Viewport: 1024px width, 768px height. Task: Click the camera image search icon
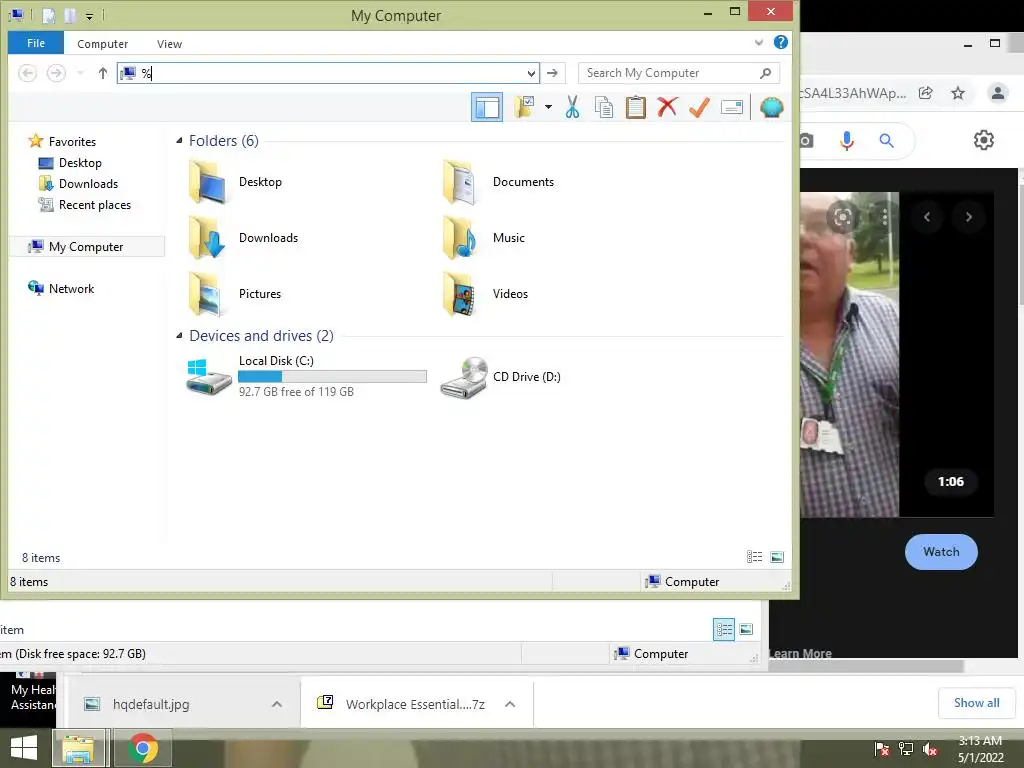[806, 140]
